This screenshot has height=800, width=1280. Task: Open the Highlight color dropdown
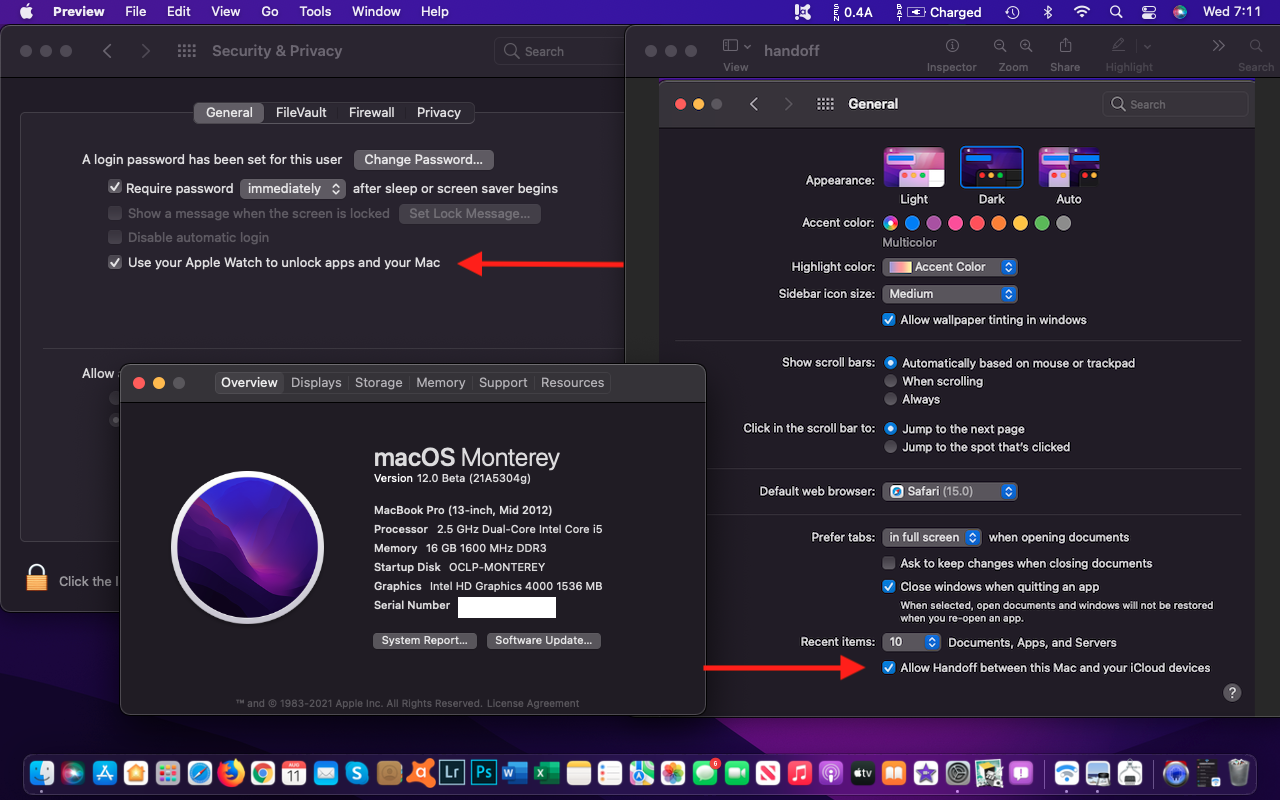point(950,267)
